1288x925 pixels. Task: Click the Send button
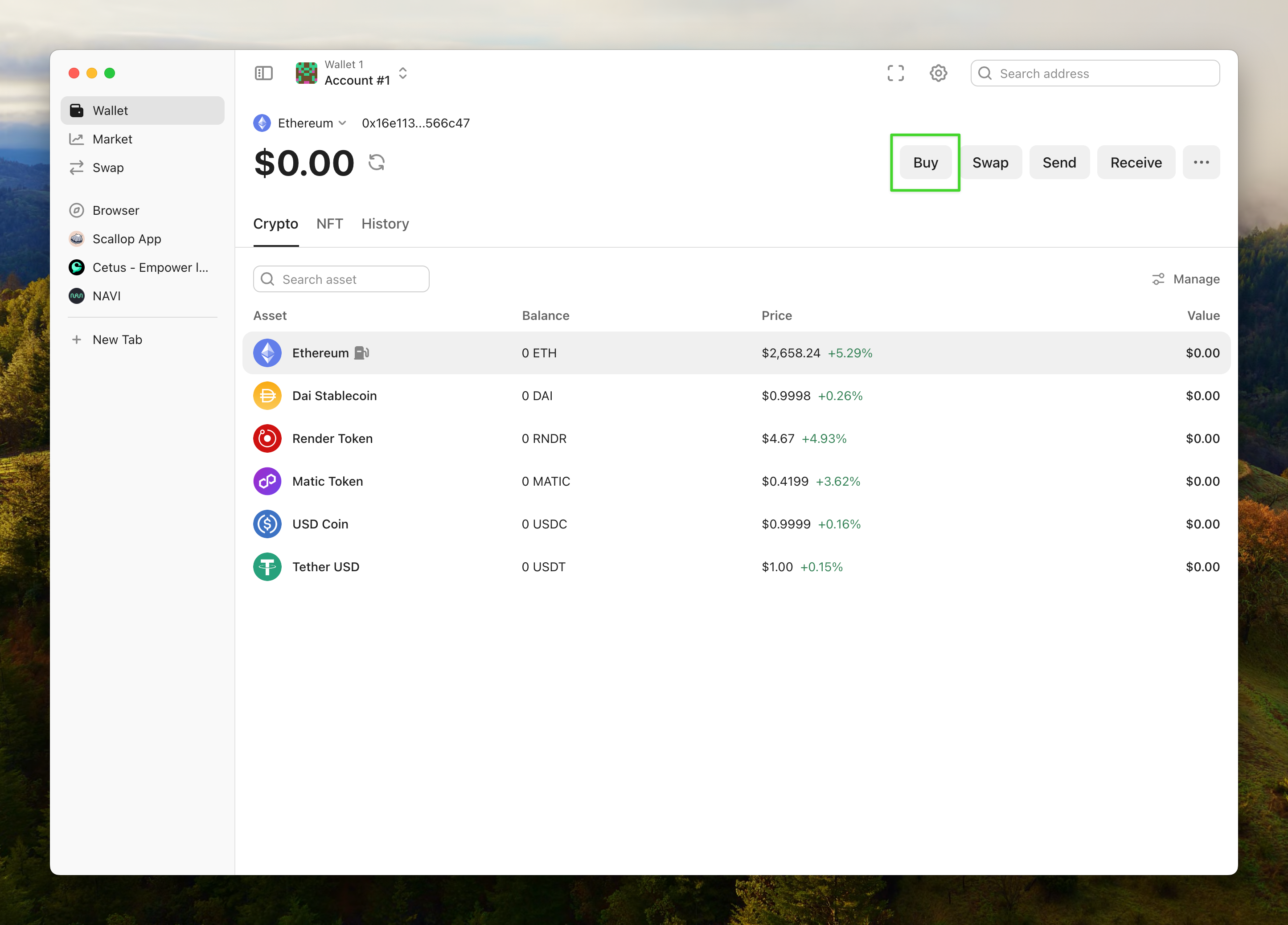pyautogui.click(x=1059, y=162)
